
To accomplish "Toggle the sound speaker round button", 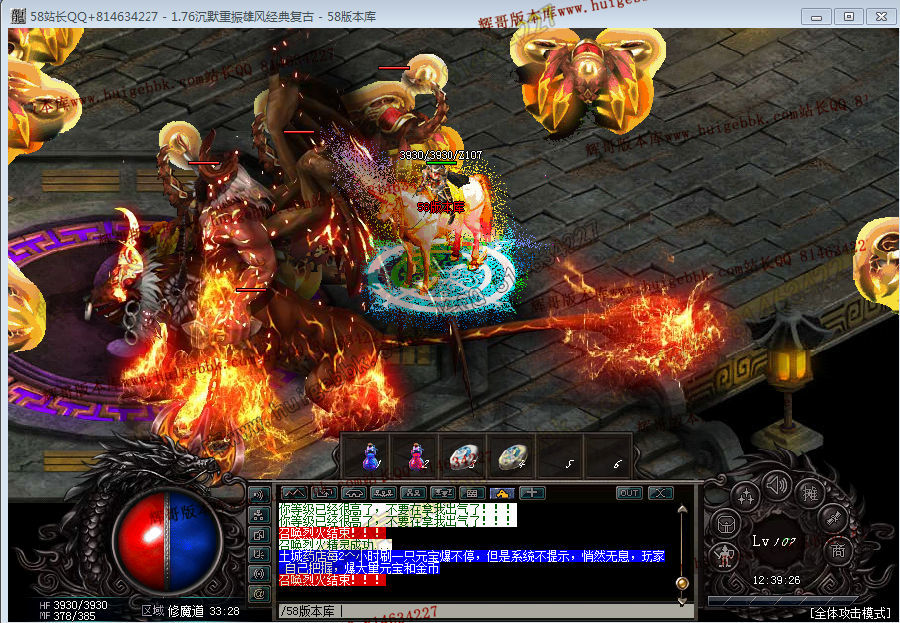I will click(777, 486).
